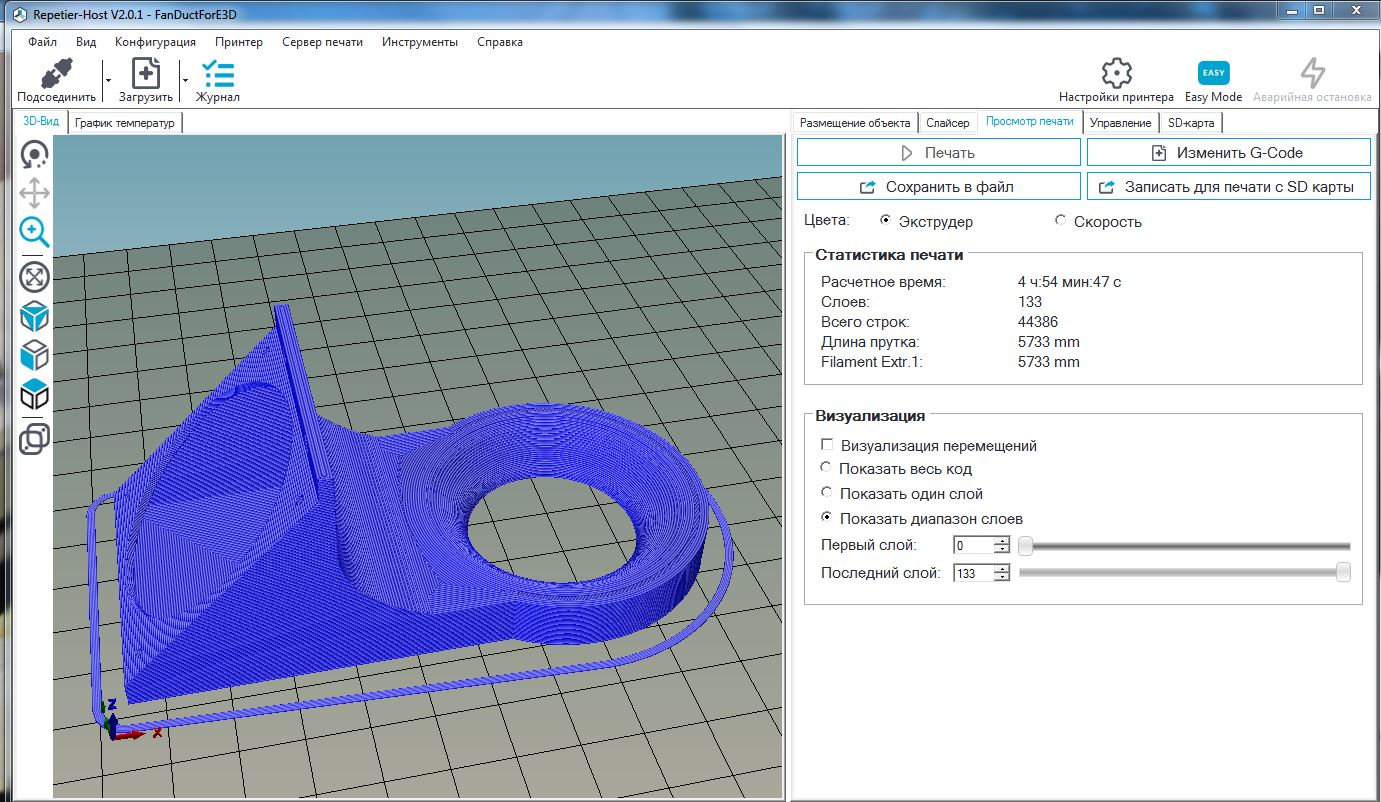This screenshot has width=1381, height=802.
Task: Select the rotate view tool icon
Action: click(34, 154)
